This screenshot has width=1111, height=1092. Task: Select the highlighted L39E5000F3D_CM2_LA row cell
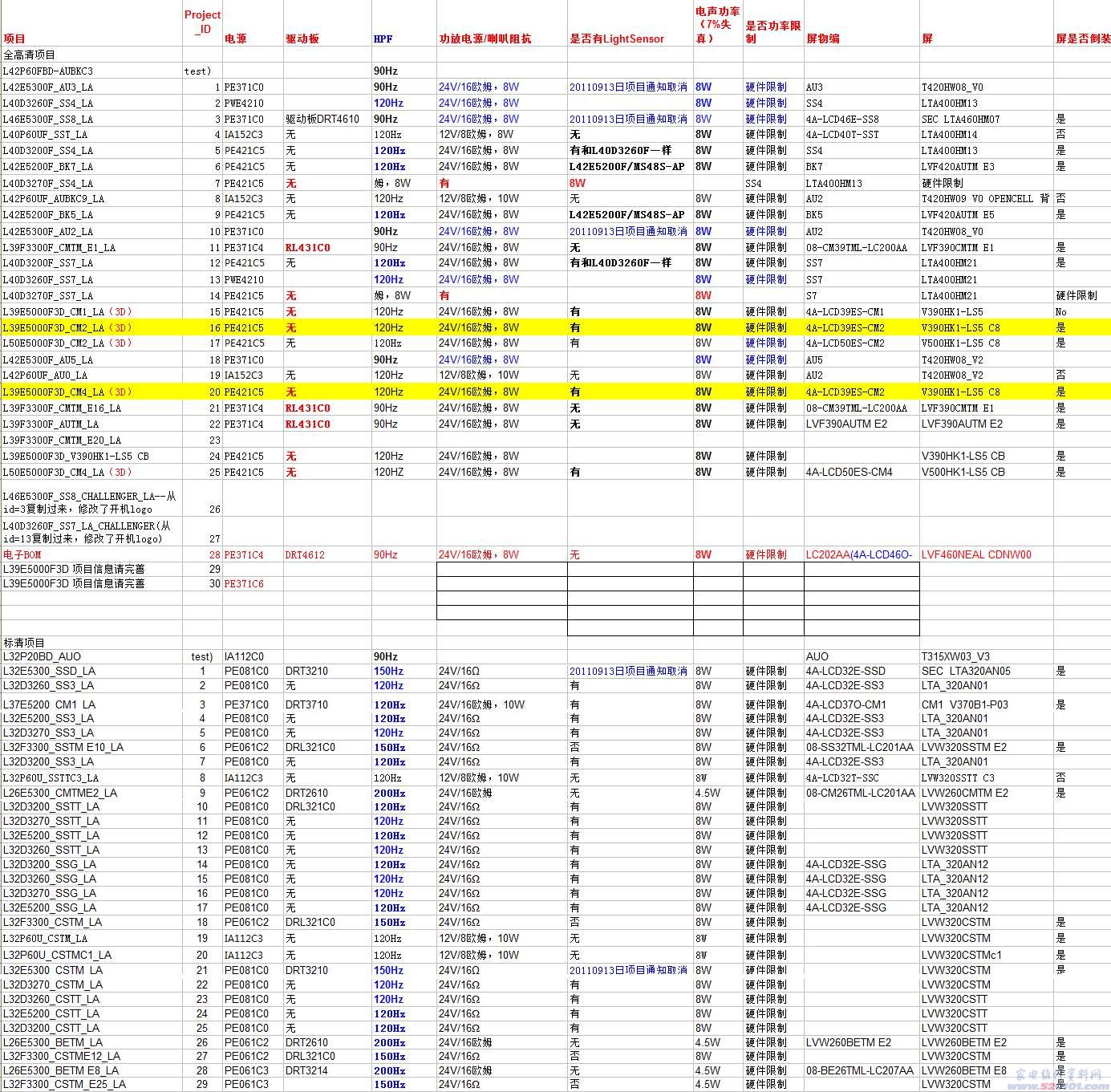(x=91, y=327)
